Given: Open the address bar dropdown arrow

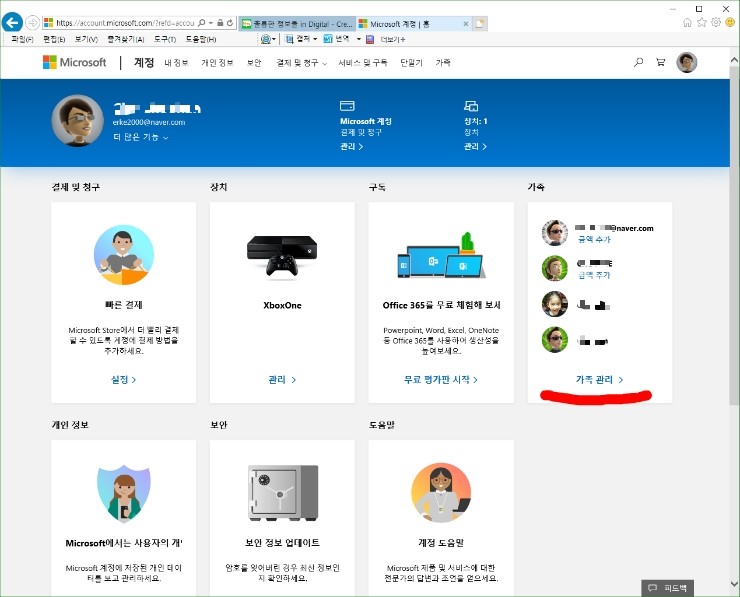Looking at the screenshot, I should click(211, 23).
